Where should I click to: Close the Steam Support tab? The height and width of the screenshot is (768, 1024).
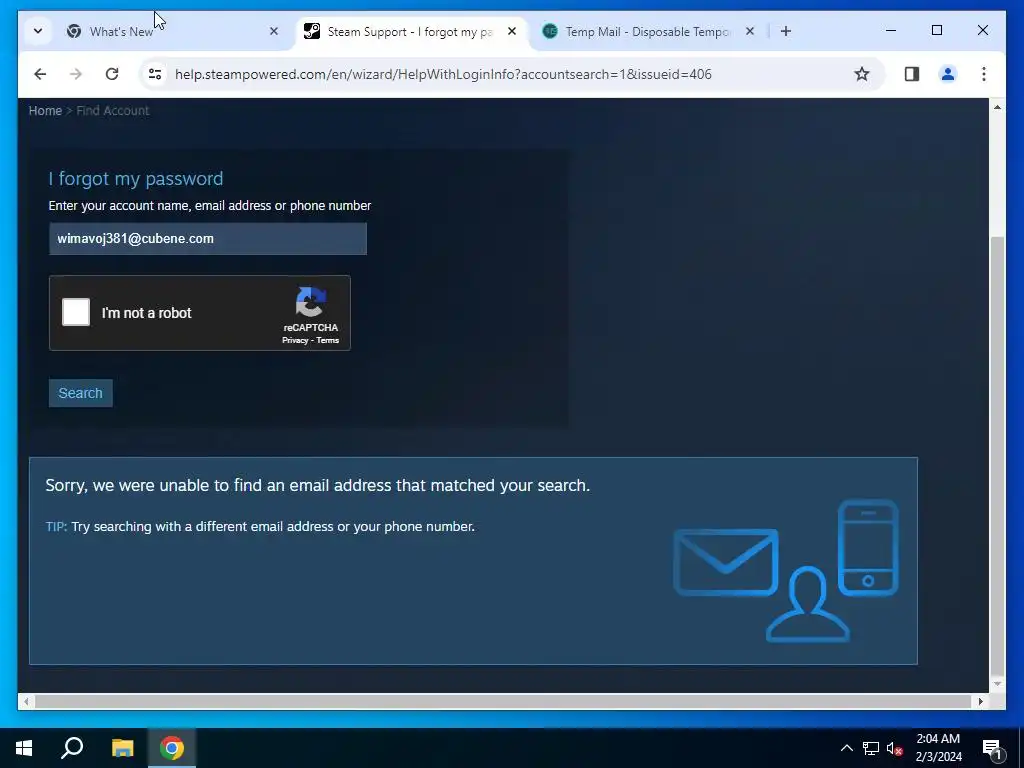pyautogui.click(x=512, y=31)
